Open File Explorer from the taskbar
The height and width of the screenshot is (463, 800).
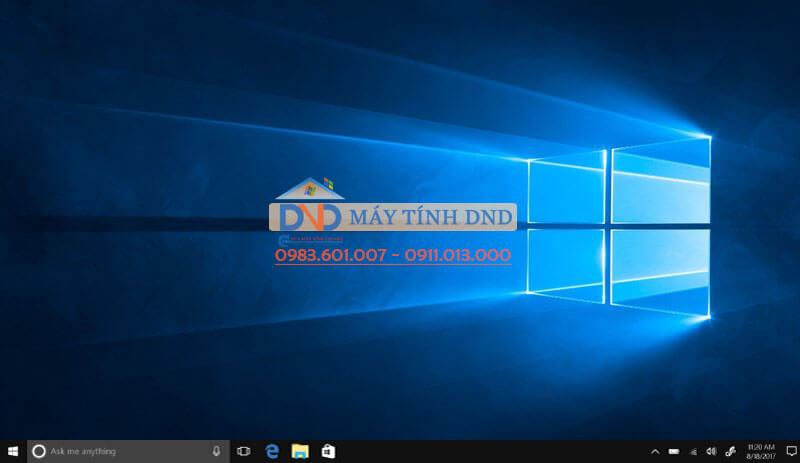point(300,451)
